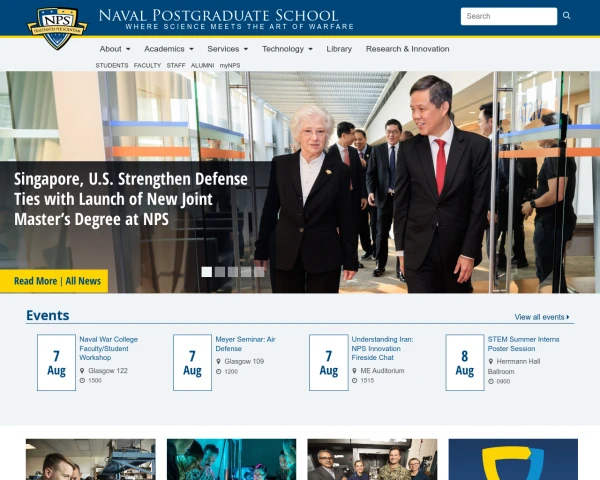
Task: Click the 'Events' section heading
Action: [48, 315]
